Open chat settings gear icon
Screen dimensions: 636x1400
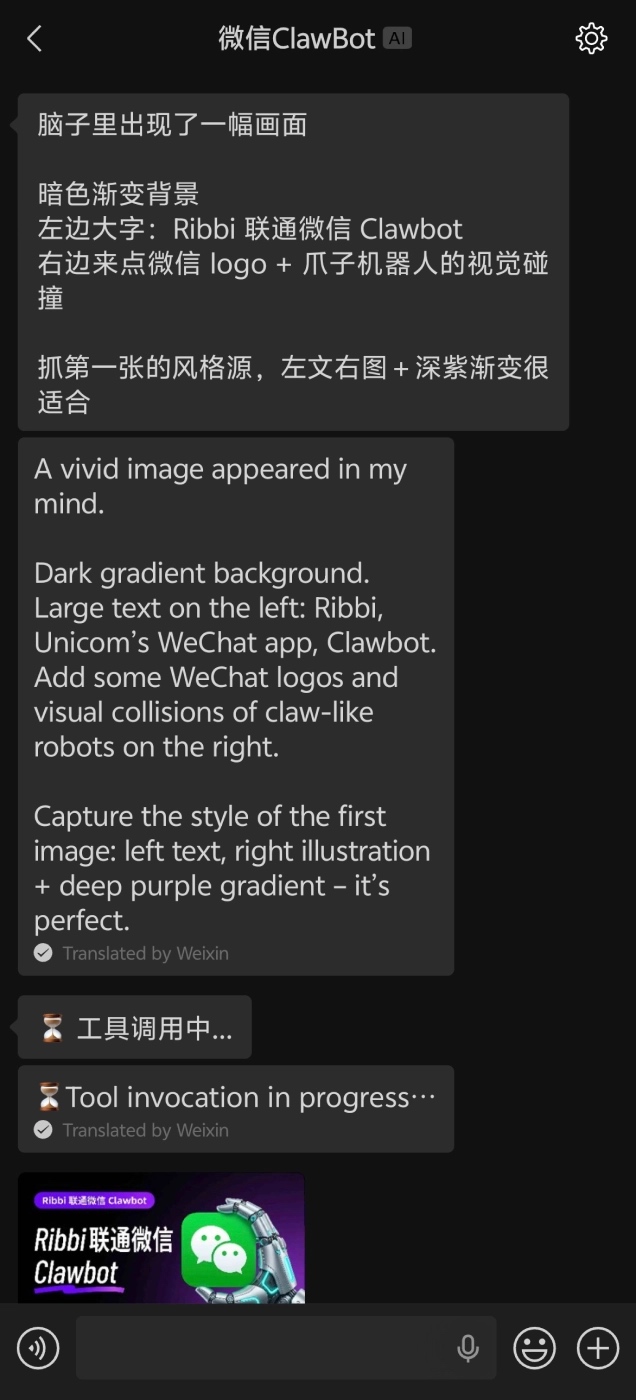591,39
